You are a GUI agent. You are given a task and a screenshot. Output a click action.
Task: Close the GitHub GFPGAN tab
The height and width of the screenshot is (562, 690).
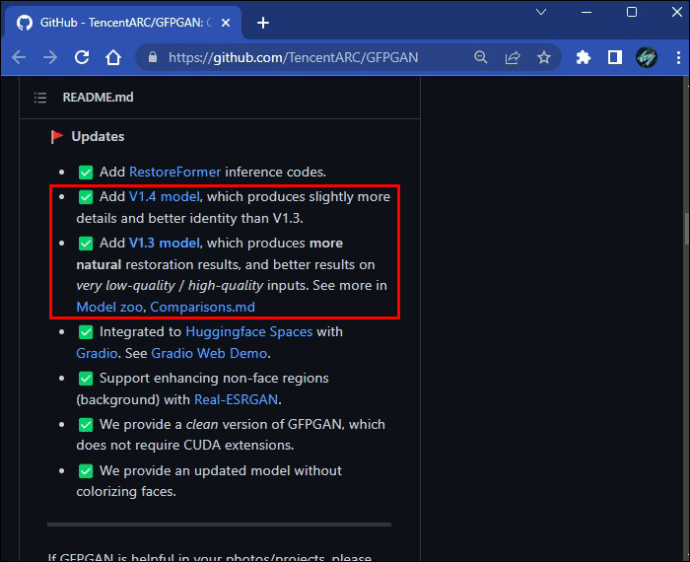tap(225, 22)
